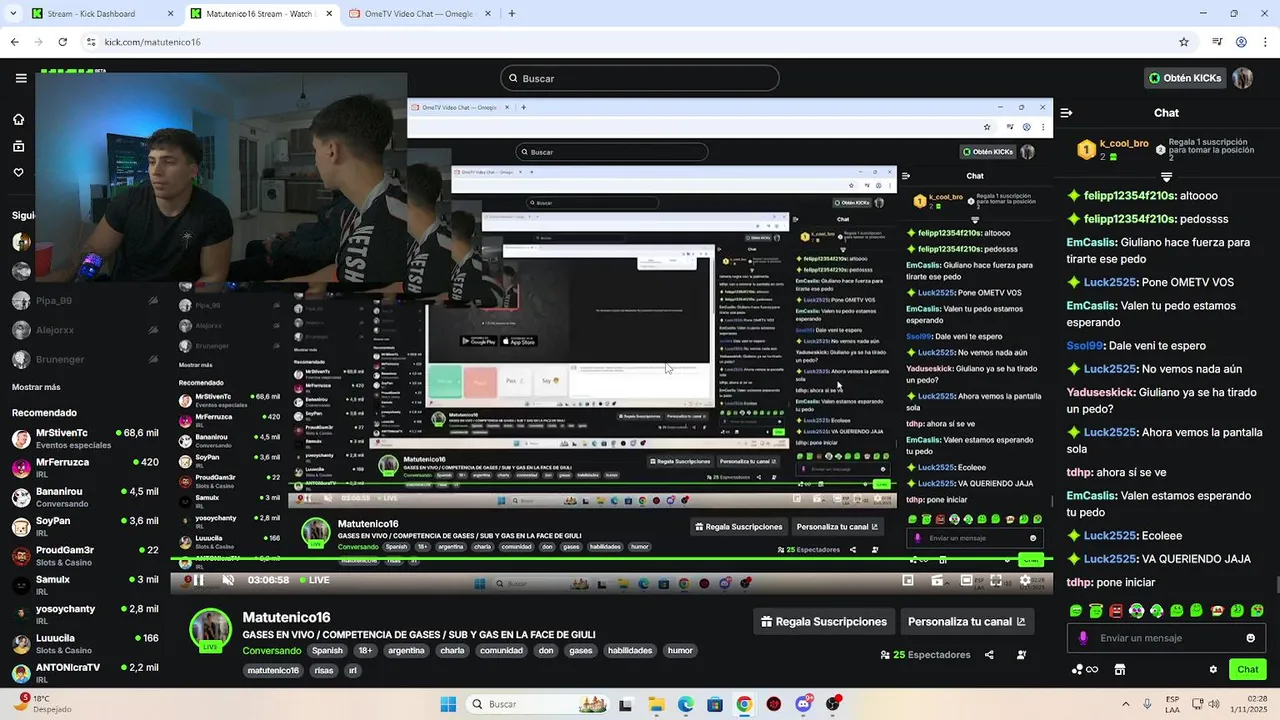Select the humor tag
Viewport: 1280px width, 720px height.
tap(680, 650)
